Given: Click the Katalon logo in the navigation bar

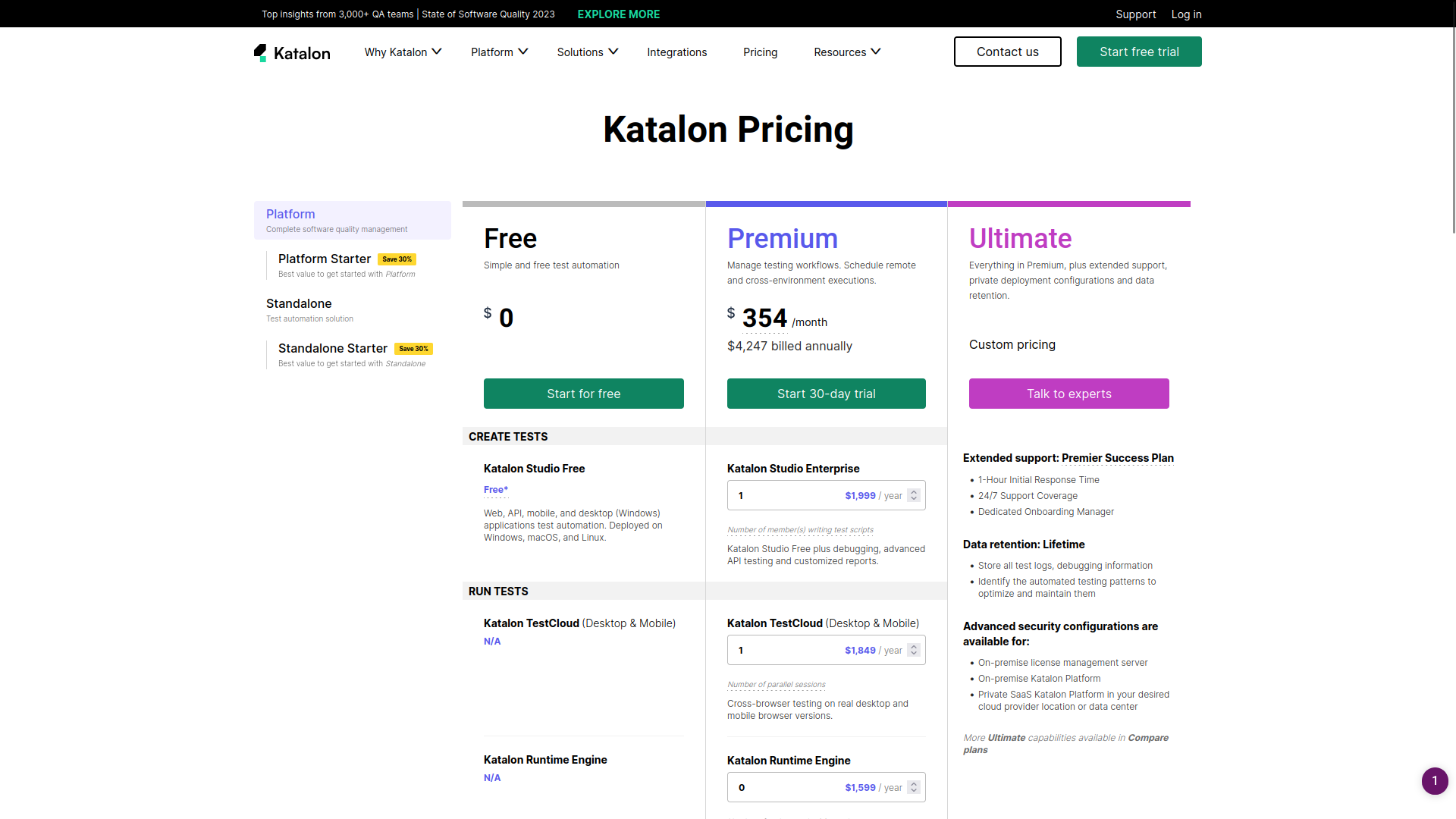Looking at the screenshot, I should pyautogui.click(x=291, y=52).
